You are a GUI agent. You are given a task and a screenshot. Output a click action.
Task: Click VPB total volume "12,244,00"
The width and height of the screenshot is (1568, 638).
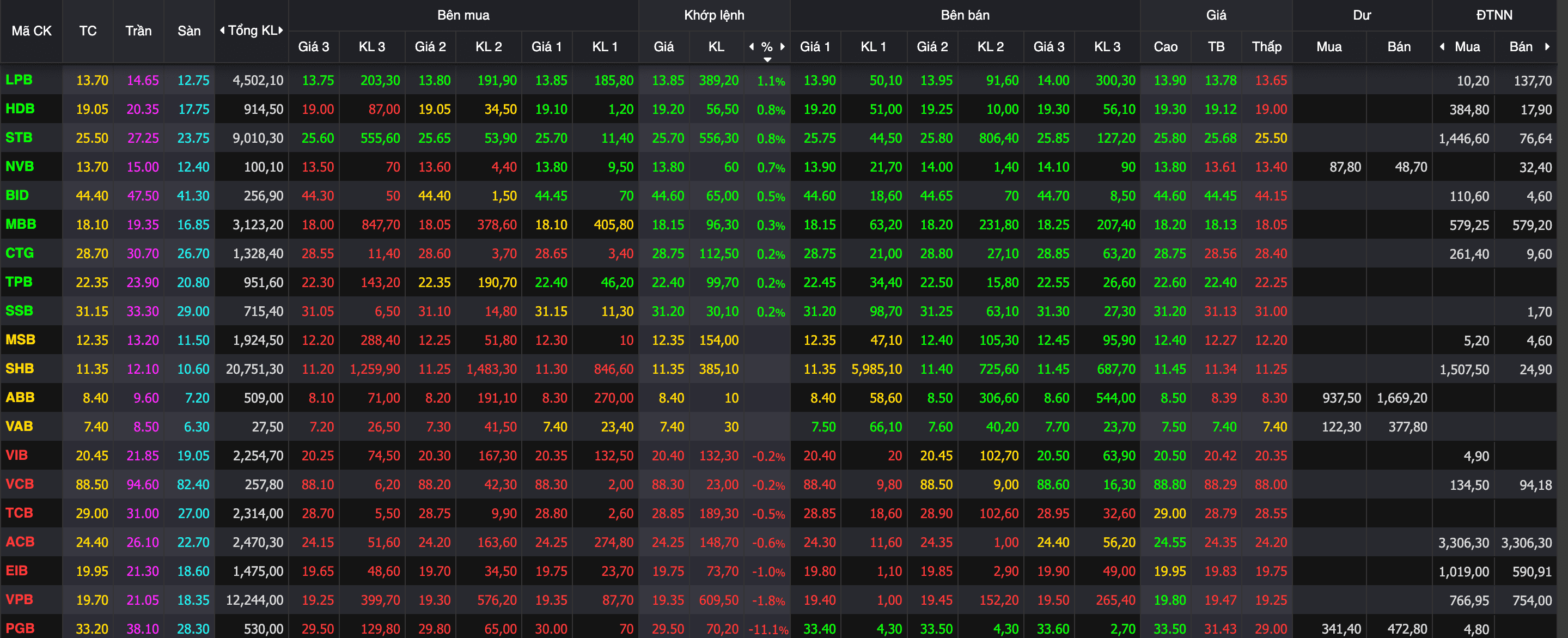pos(254,600)
